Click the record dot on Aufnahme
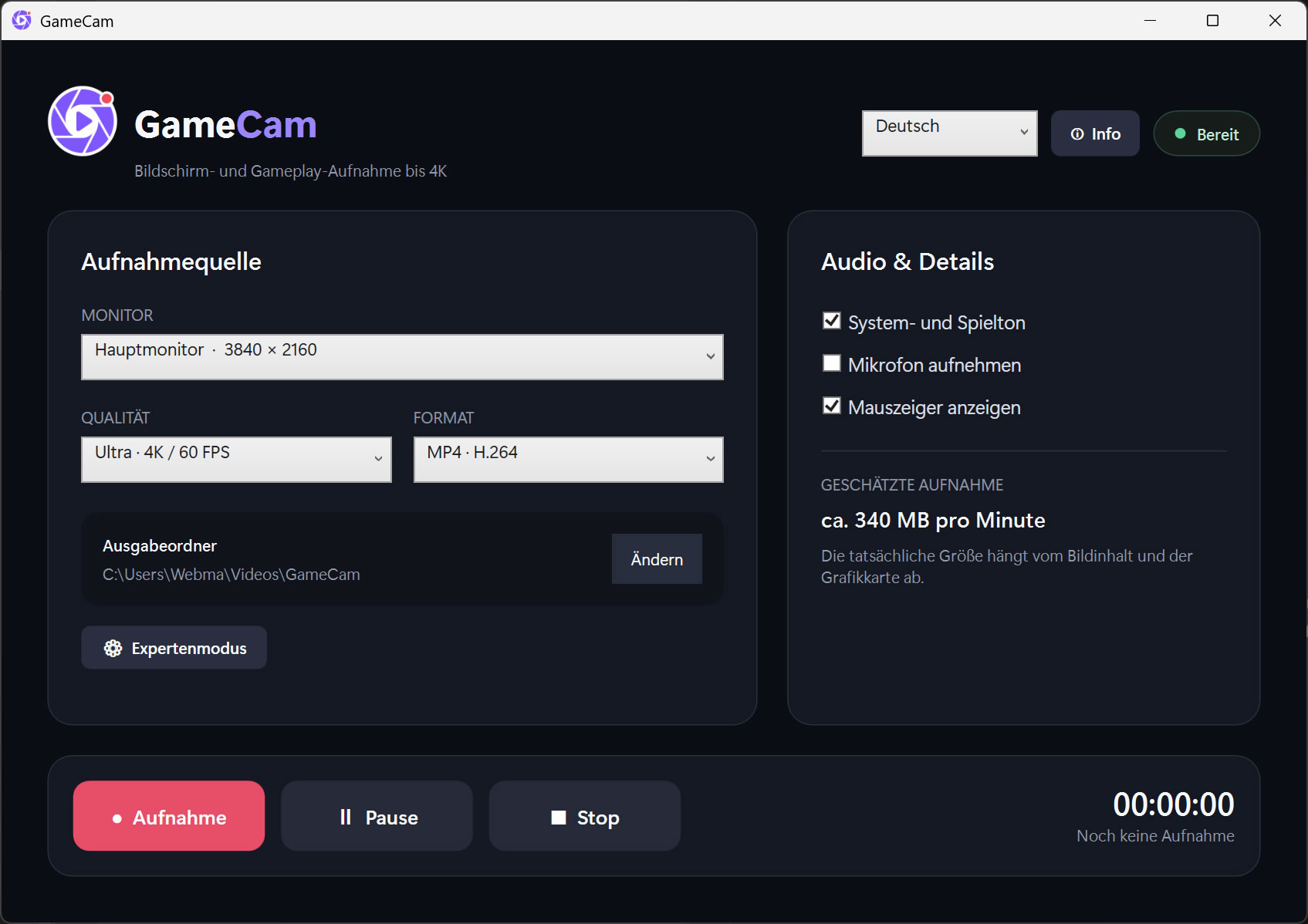1308x924 pixels. (117, 818)
